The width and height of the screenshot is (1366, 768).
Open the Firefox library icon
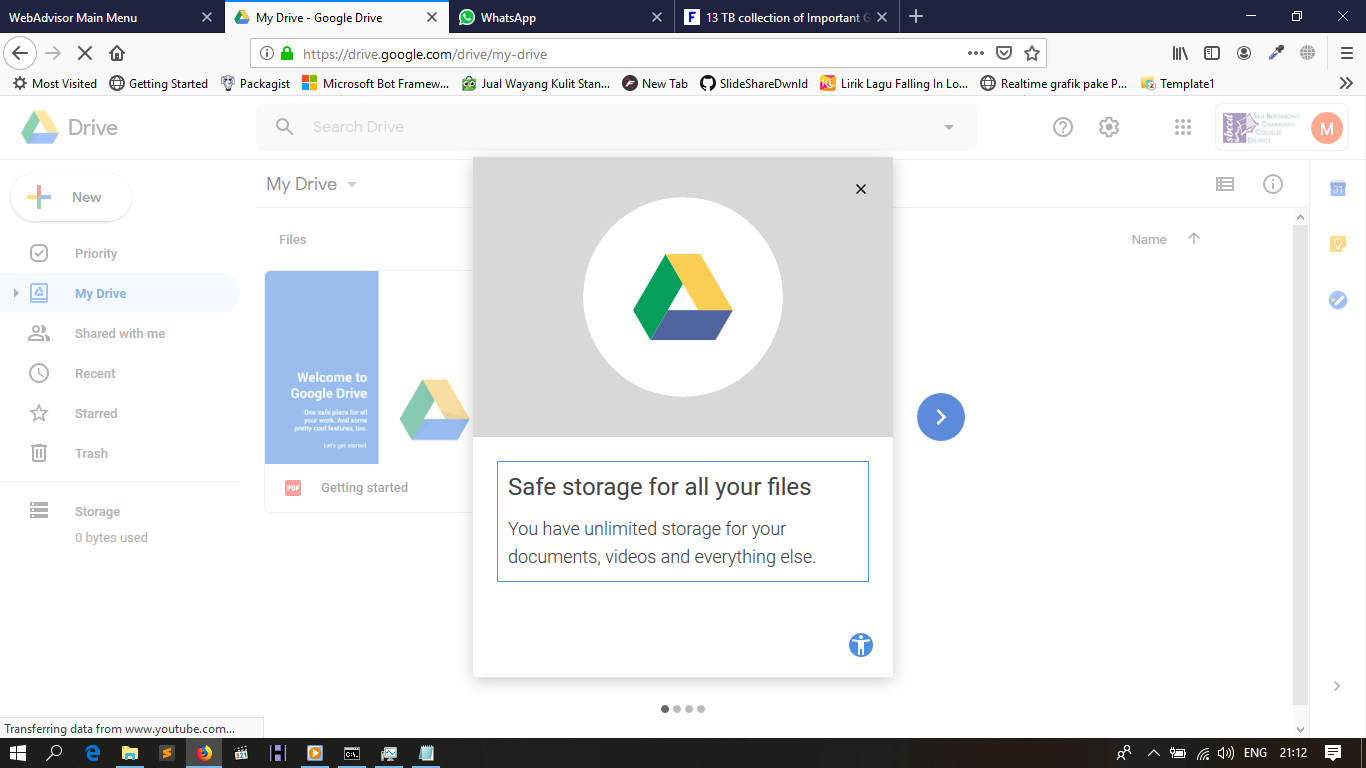click(1180, 53)
